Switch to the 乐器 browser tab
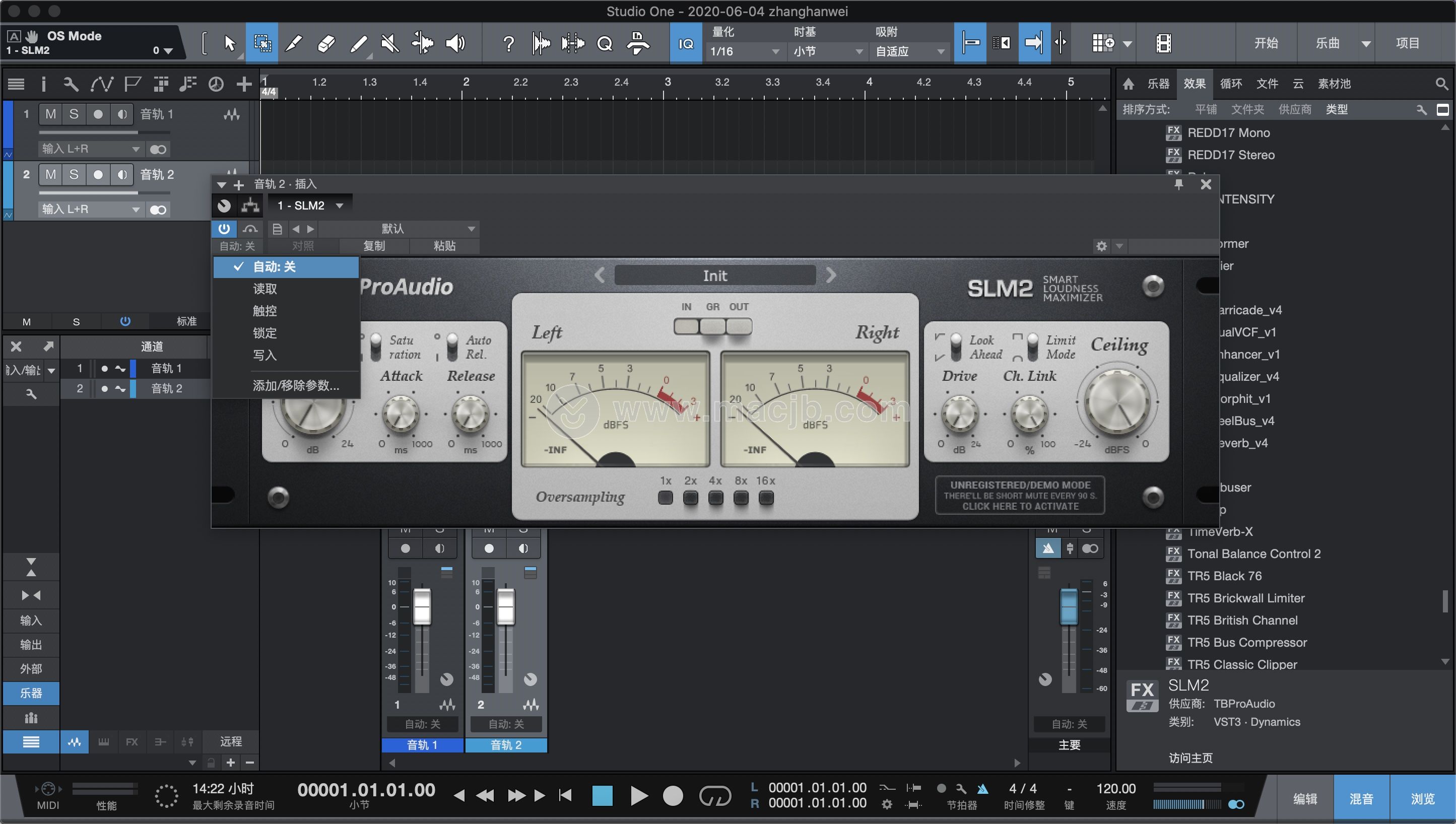The width and height of the screenshot is (1456, 824). pos(1158,84)
